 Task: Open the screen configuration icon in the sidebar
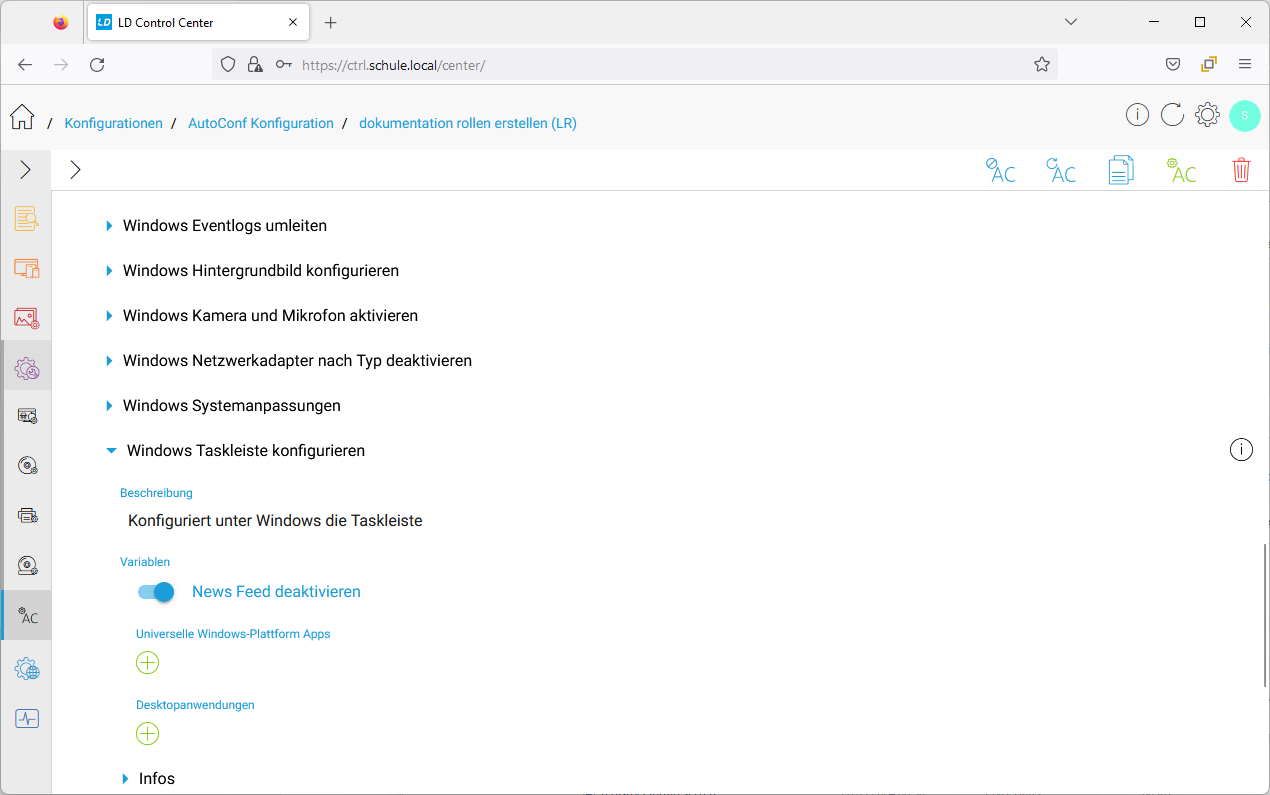[x=26, y=416]
